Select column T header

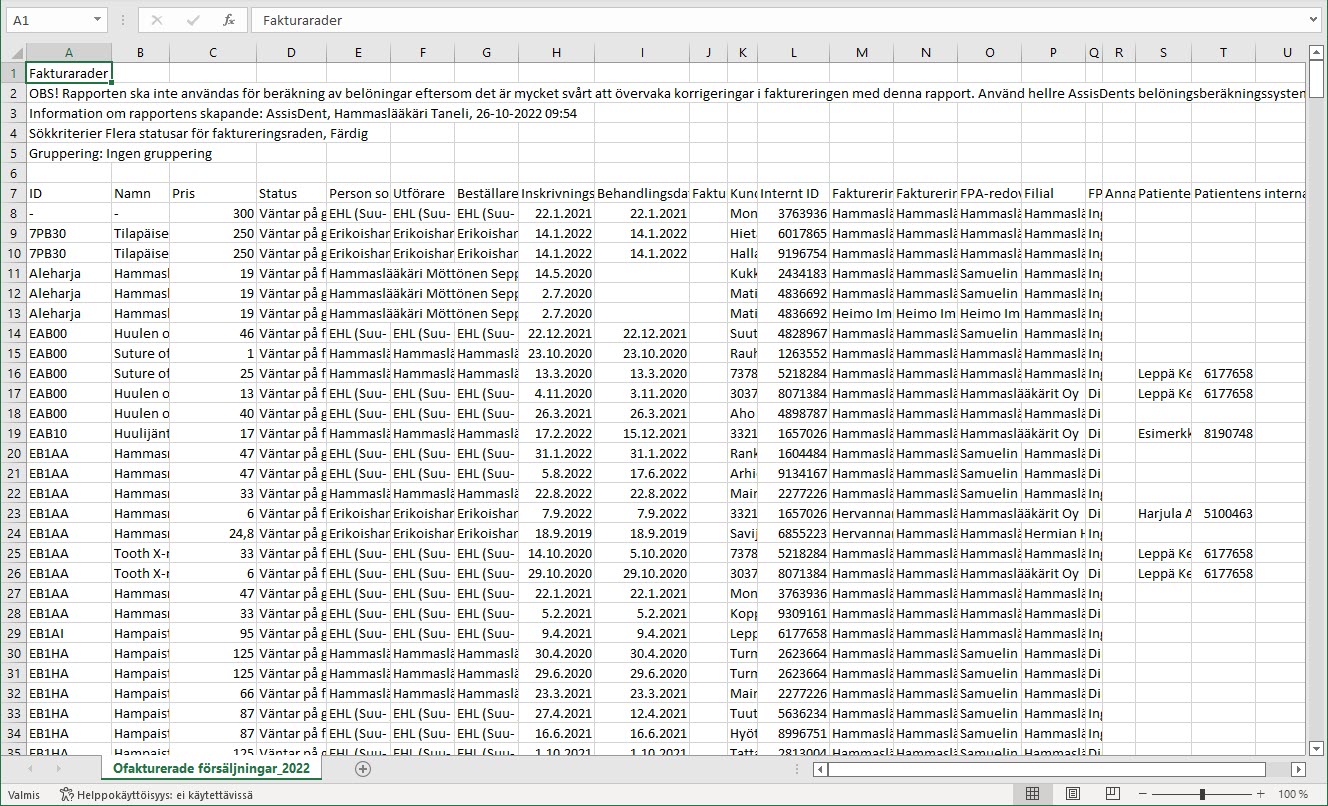point(1224,53)
